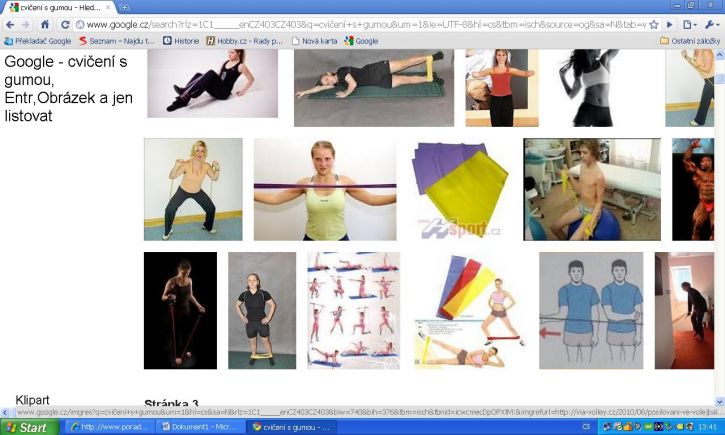725x435 pixels.
Task: Open image of woman with yellow ankle band
Action: point(262,310)
